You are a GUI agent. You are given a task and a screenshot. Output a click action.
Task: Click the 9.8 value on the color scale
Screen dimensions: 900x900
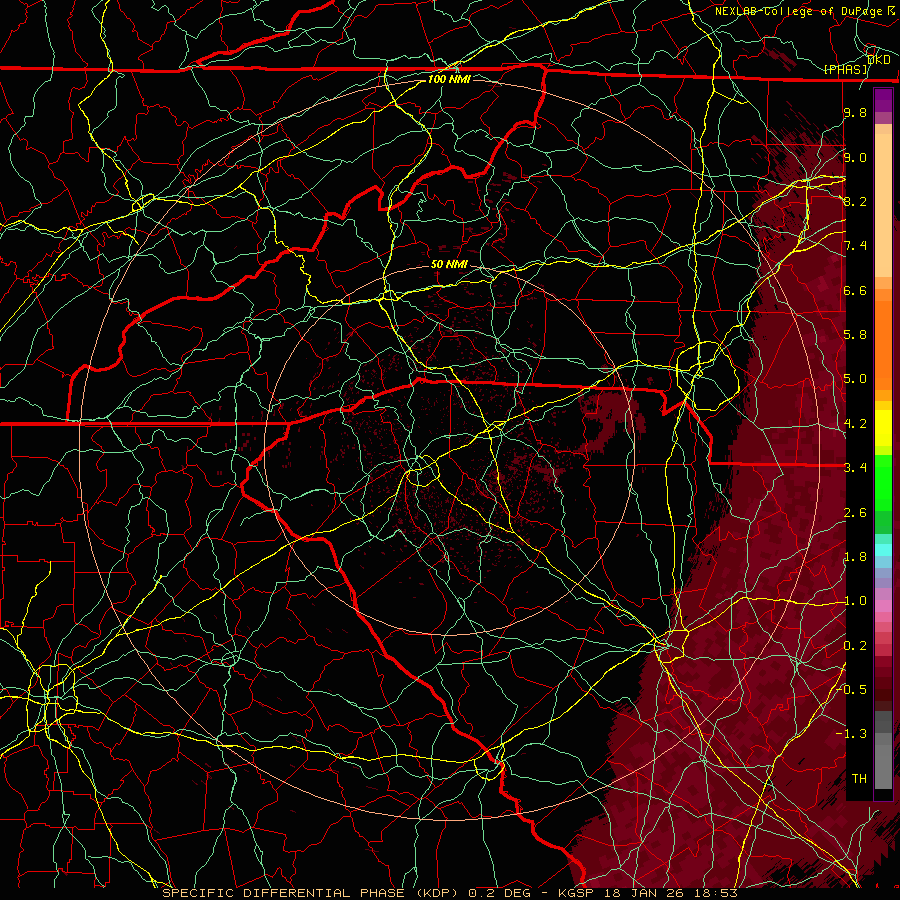coord(855,112)
